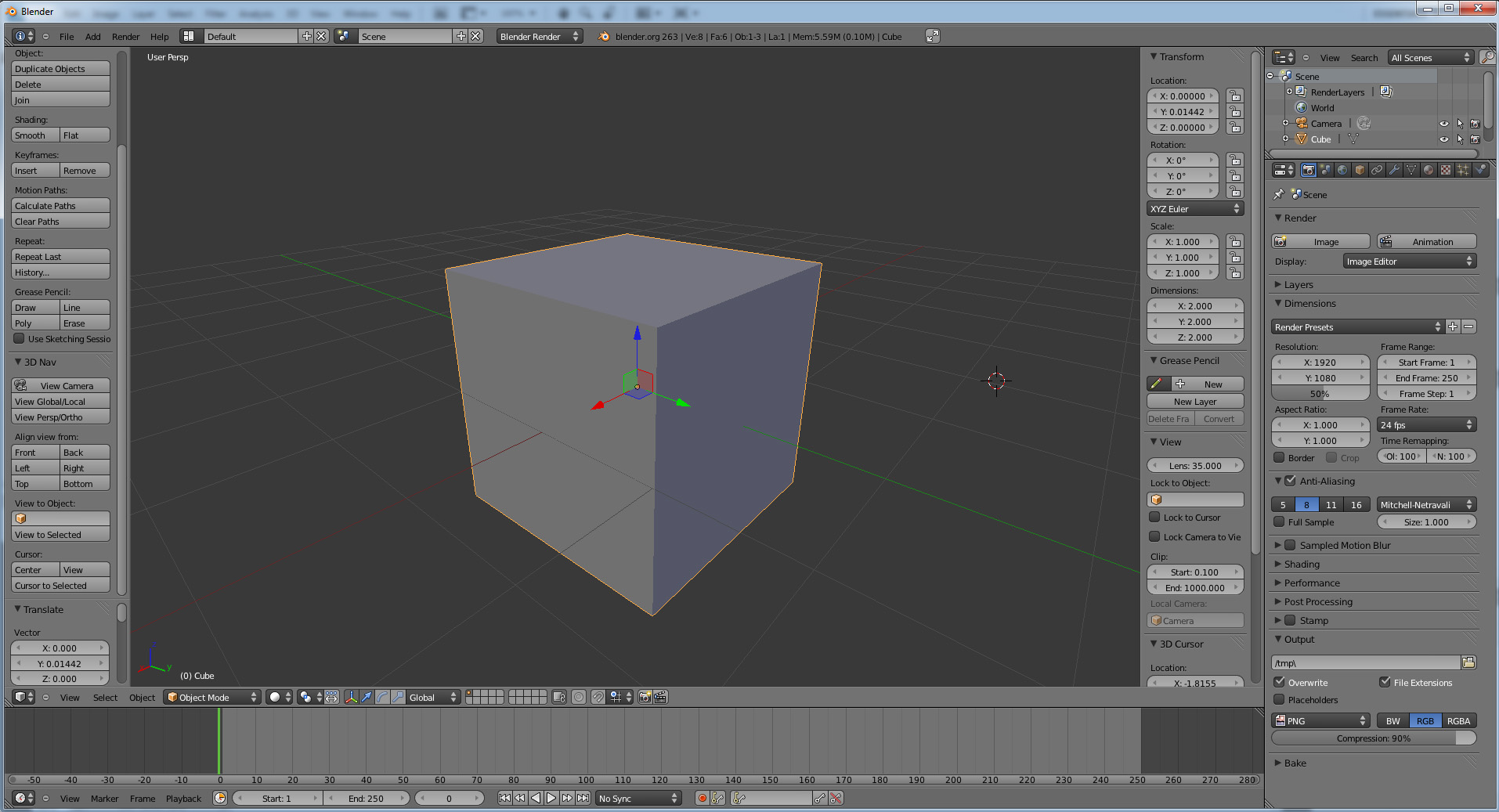
Task: Open the World properties tab (globe icon)
Action: pyautogui.click(x=1342, y=170)
